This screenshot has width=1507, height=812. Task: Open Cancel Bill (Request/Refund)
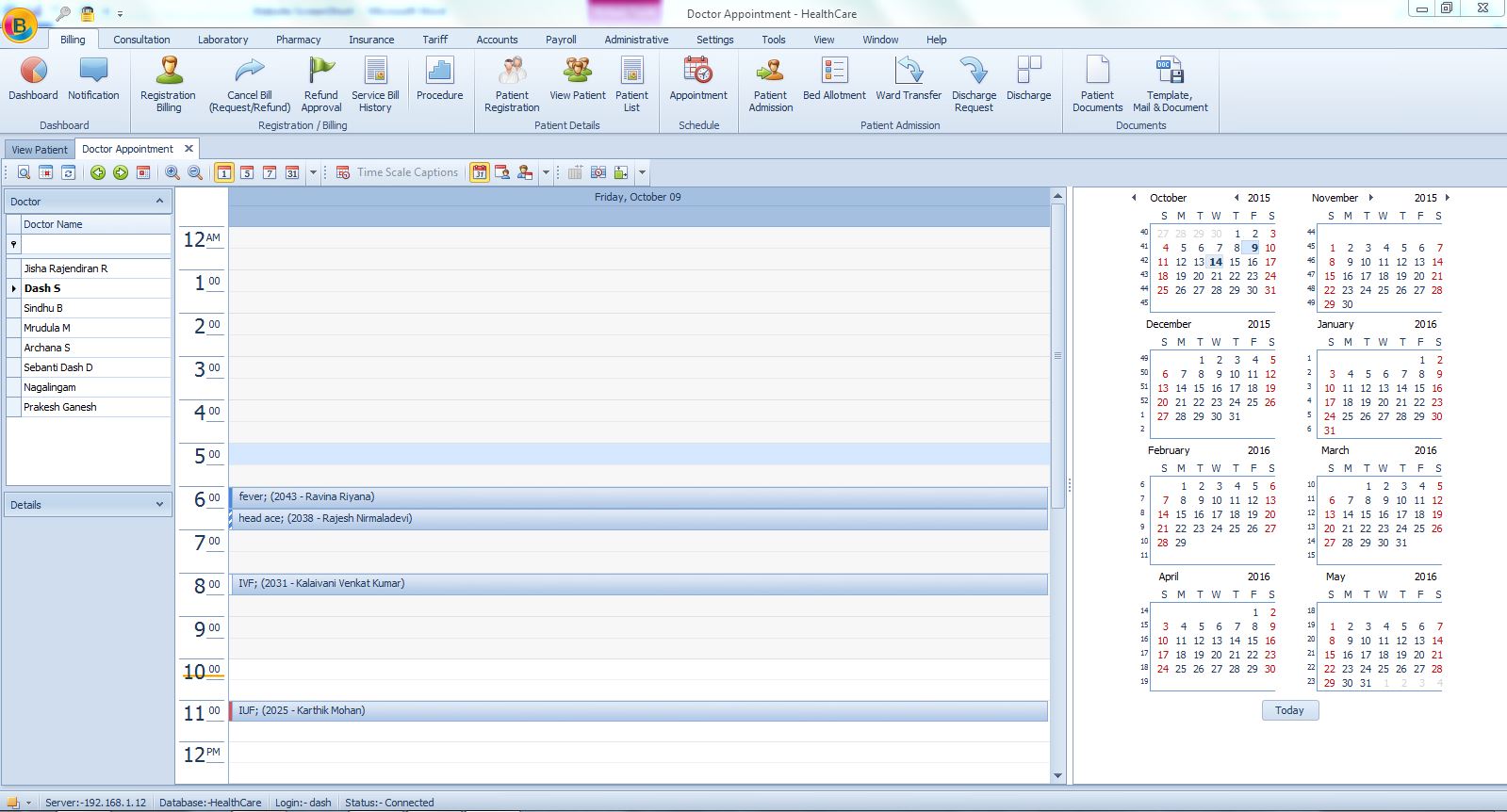(250, 85)
